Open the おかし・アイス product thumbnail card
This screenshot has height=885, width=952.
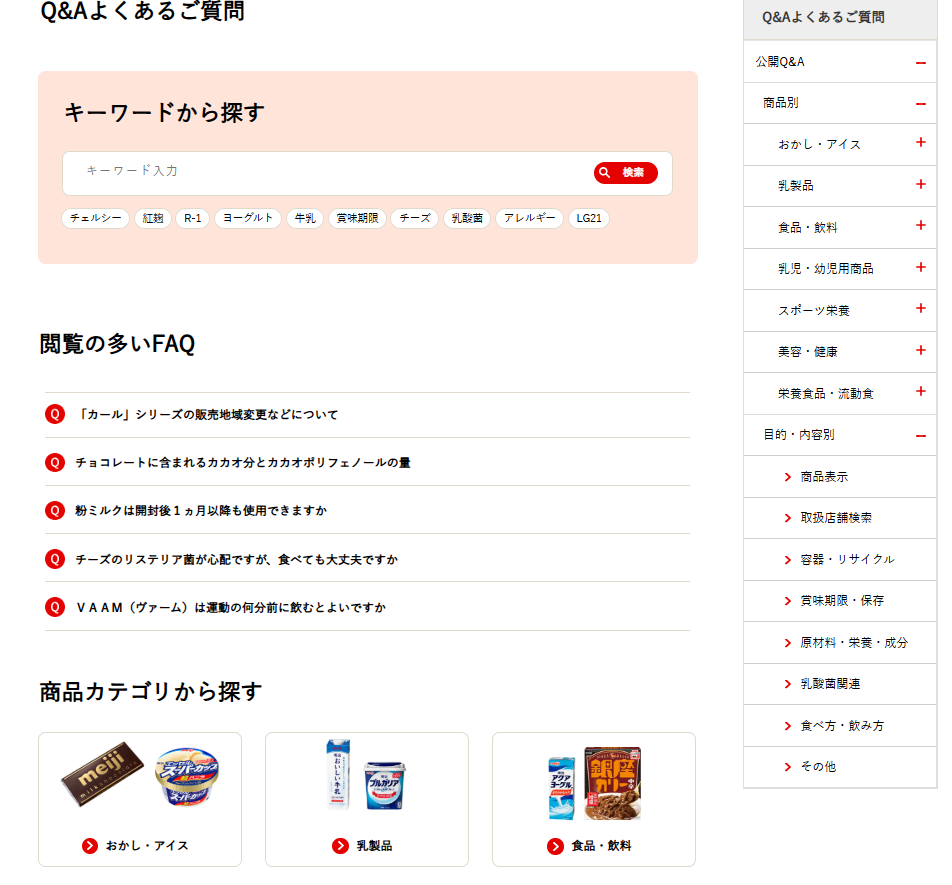(x=140, y=799)
